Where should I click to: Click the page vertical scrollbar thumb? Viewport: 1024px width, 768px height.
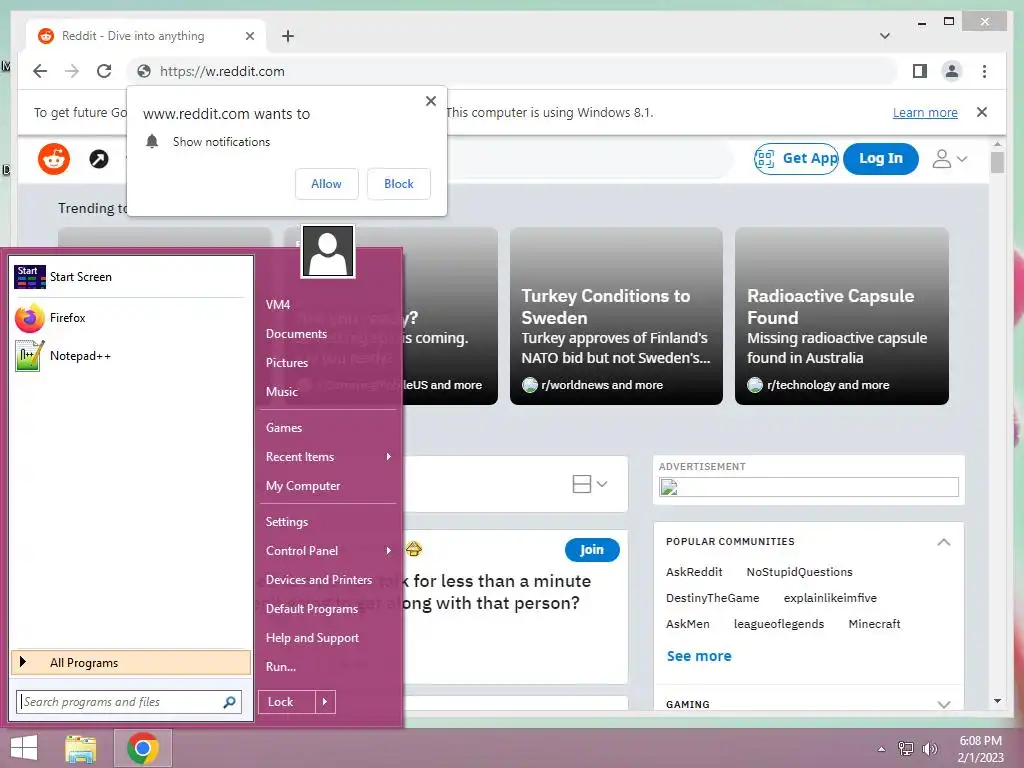[997, 162]
